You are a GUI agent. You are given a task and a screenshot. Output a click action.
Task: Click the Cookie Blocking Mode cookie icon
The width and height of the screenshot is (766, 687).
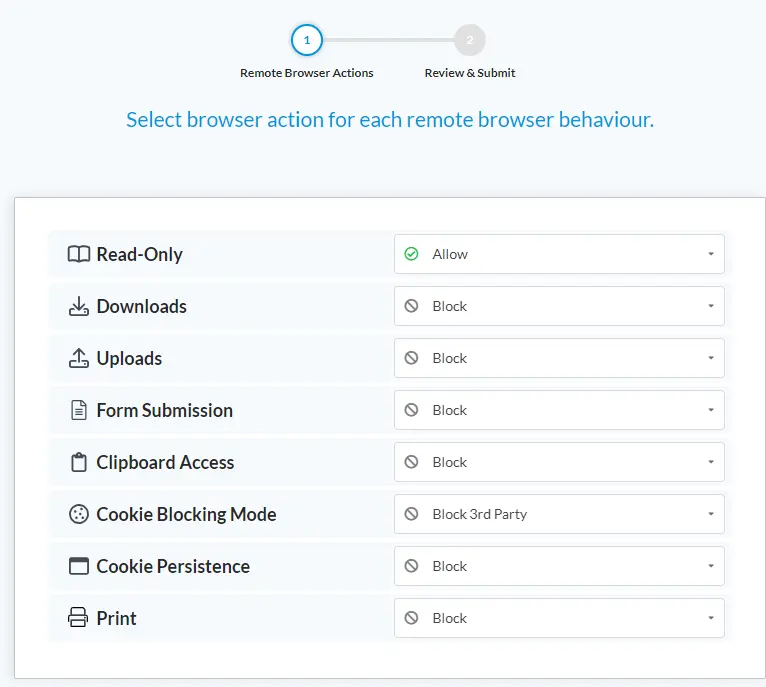click(78, 514)
